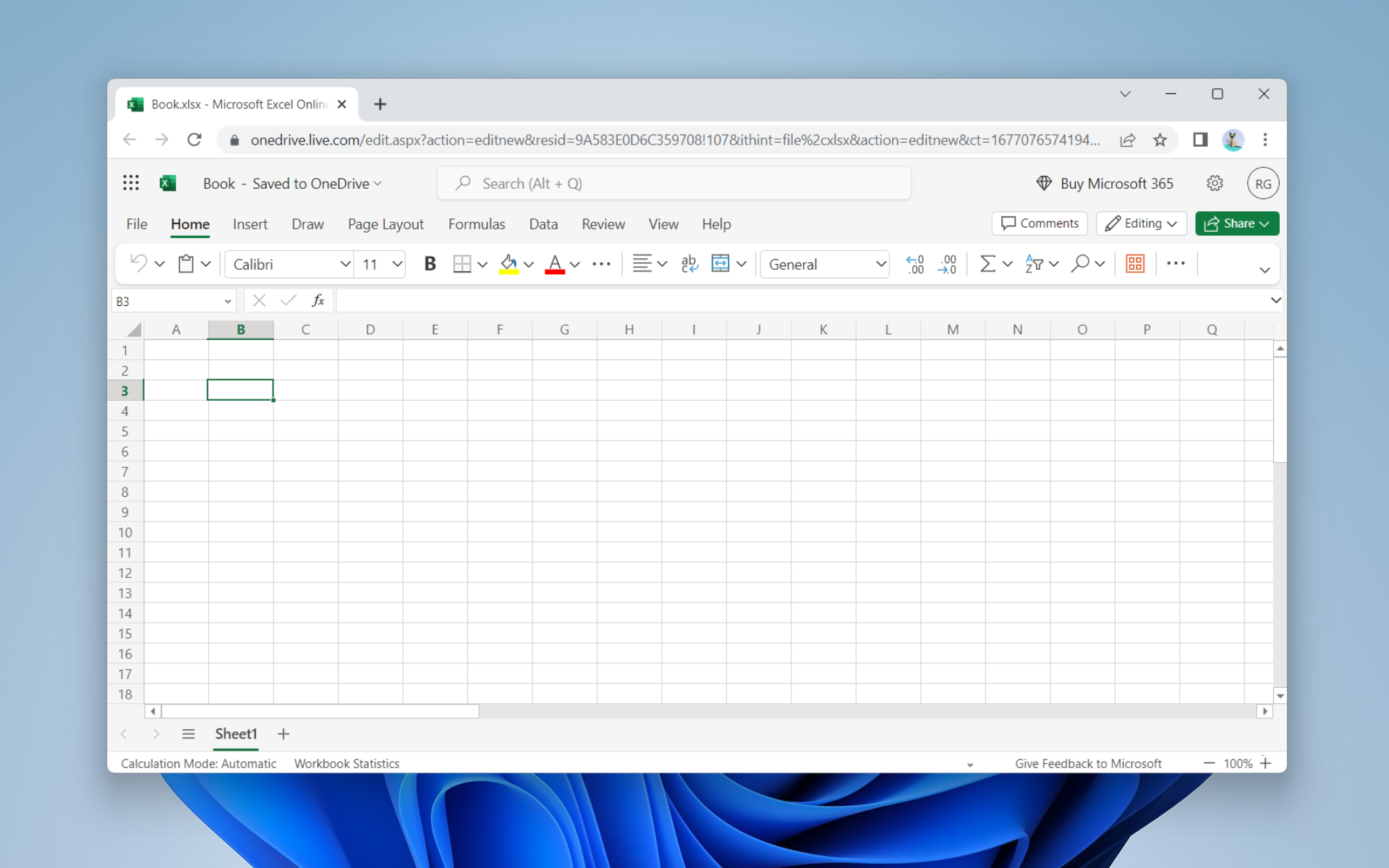Open the Settings gear icon
The height and width of the screenshot is (868, 1389).
1215,184
